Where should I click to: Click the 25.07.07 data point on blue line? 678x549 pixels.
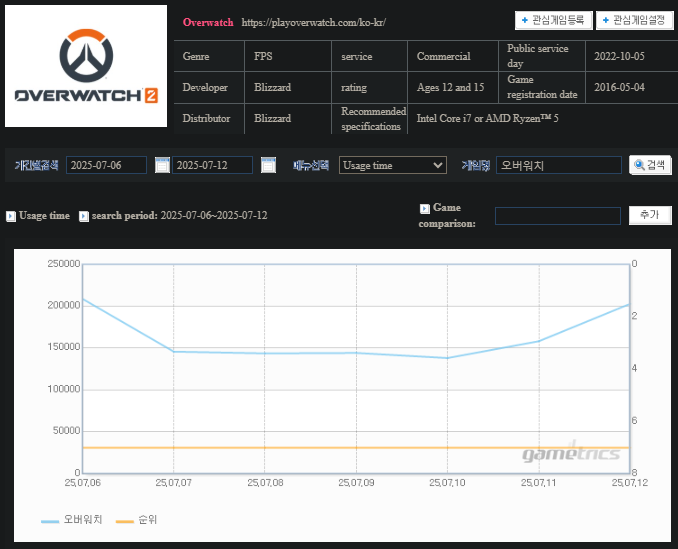point(173,351)
